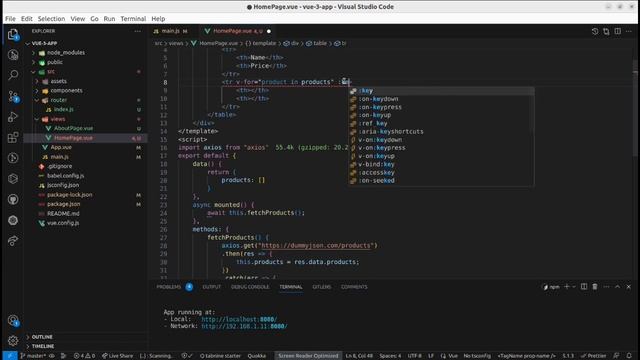The image size is (640, 360).
Task: Open errors and warnings counter in status bar
Action: pyautogui.click(x=84, y=356)
